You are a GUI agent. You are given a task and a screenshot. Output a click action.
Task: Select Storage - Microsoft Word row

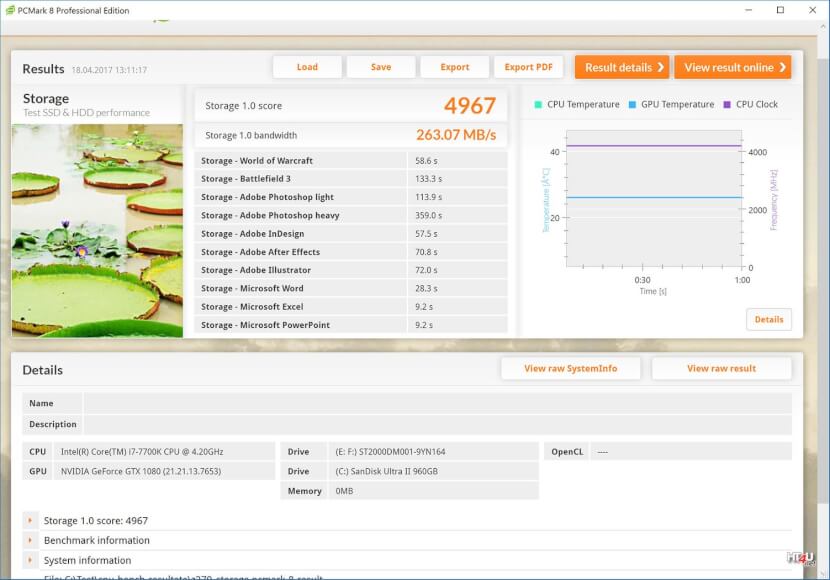pos(351,288)
